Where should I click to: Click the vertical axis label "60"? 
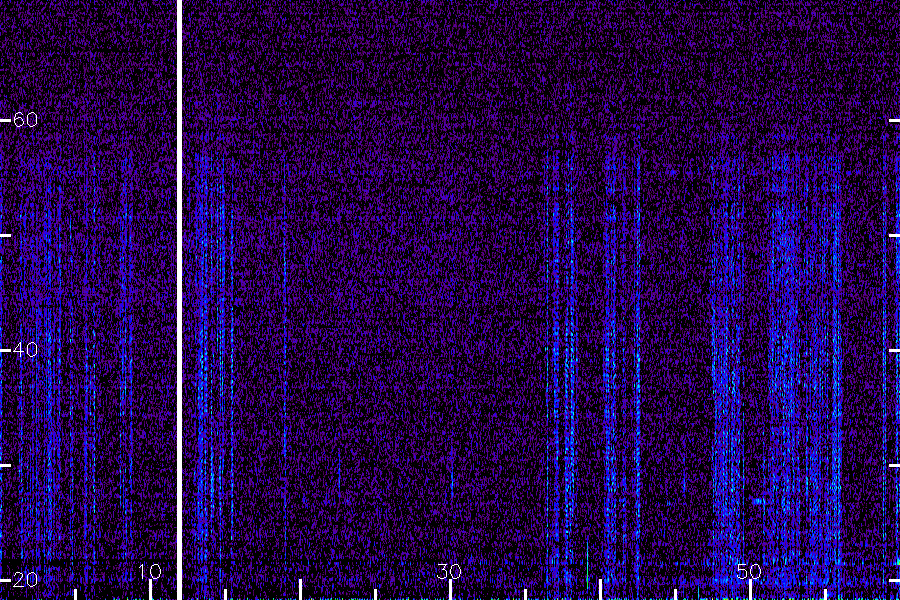[25, 119]
